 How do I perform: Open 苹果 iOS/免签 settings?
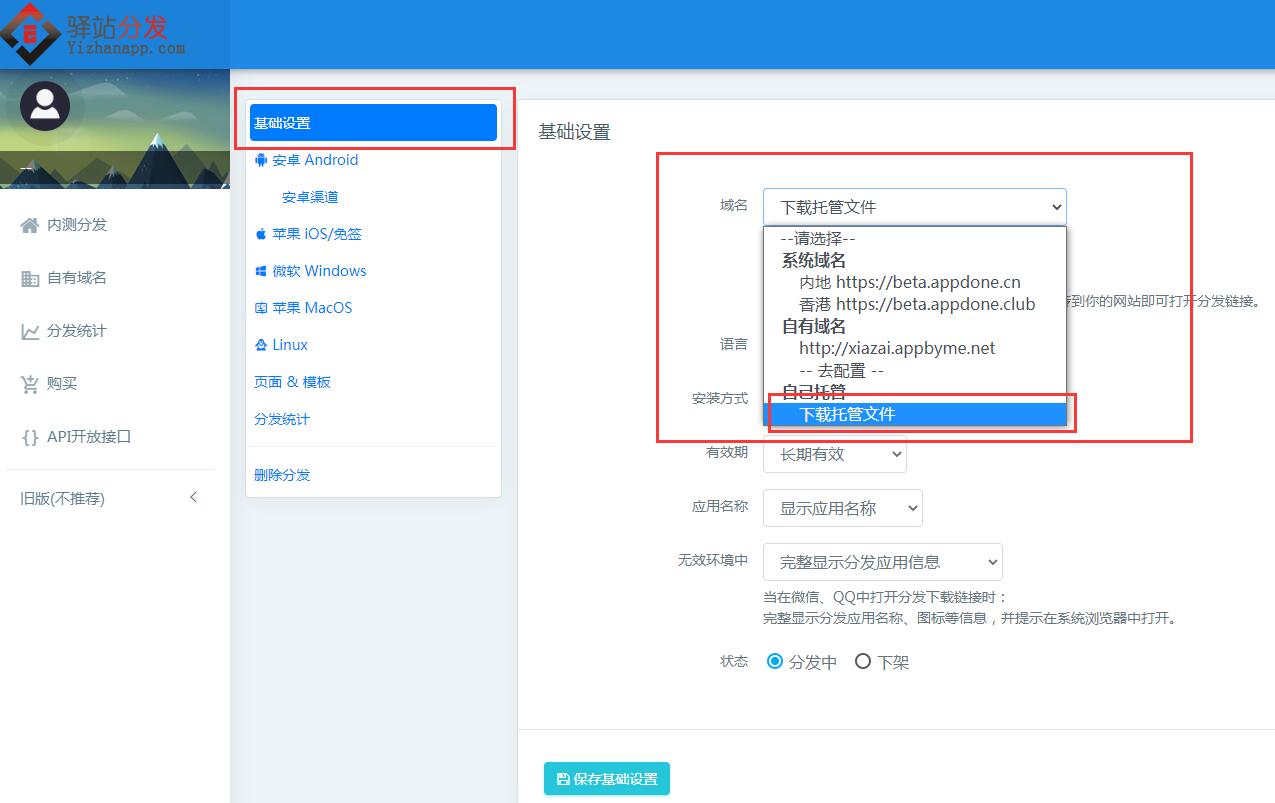[x=317, y=234]
